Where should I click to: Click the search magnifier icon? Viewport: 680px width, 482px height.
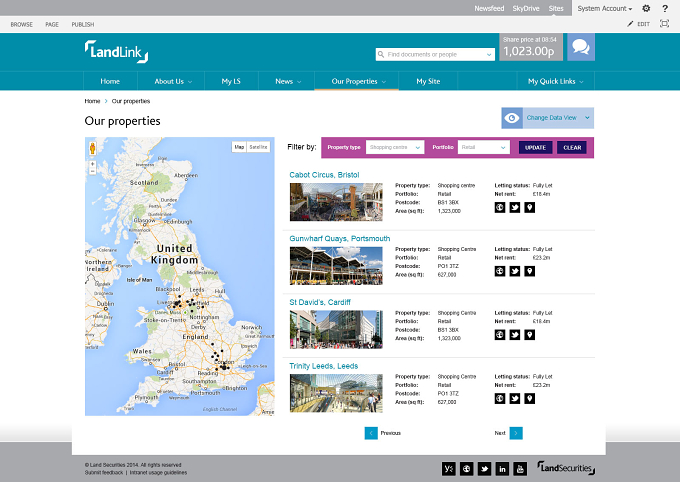click(x=381, y=54)
